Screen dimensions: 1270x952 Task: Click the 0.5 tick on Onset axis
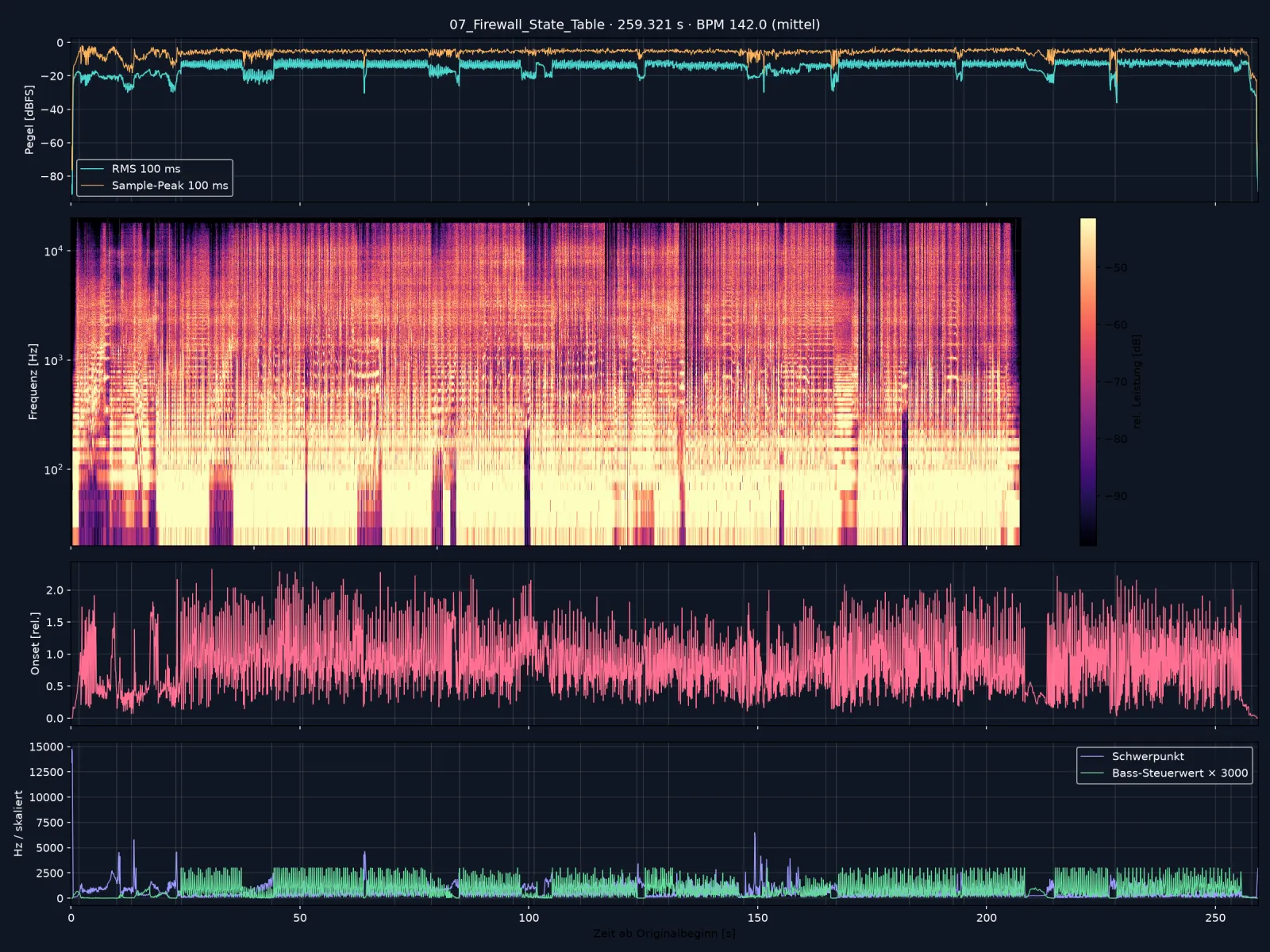pyautogui.click(x=55, y=686)
